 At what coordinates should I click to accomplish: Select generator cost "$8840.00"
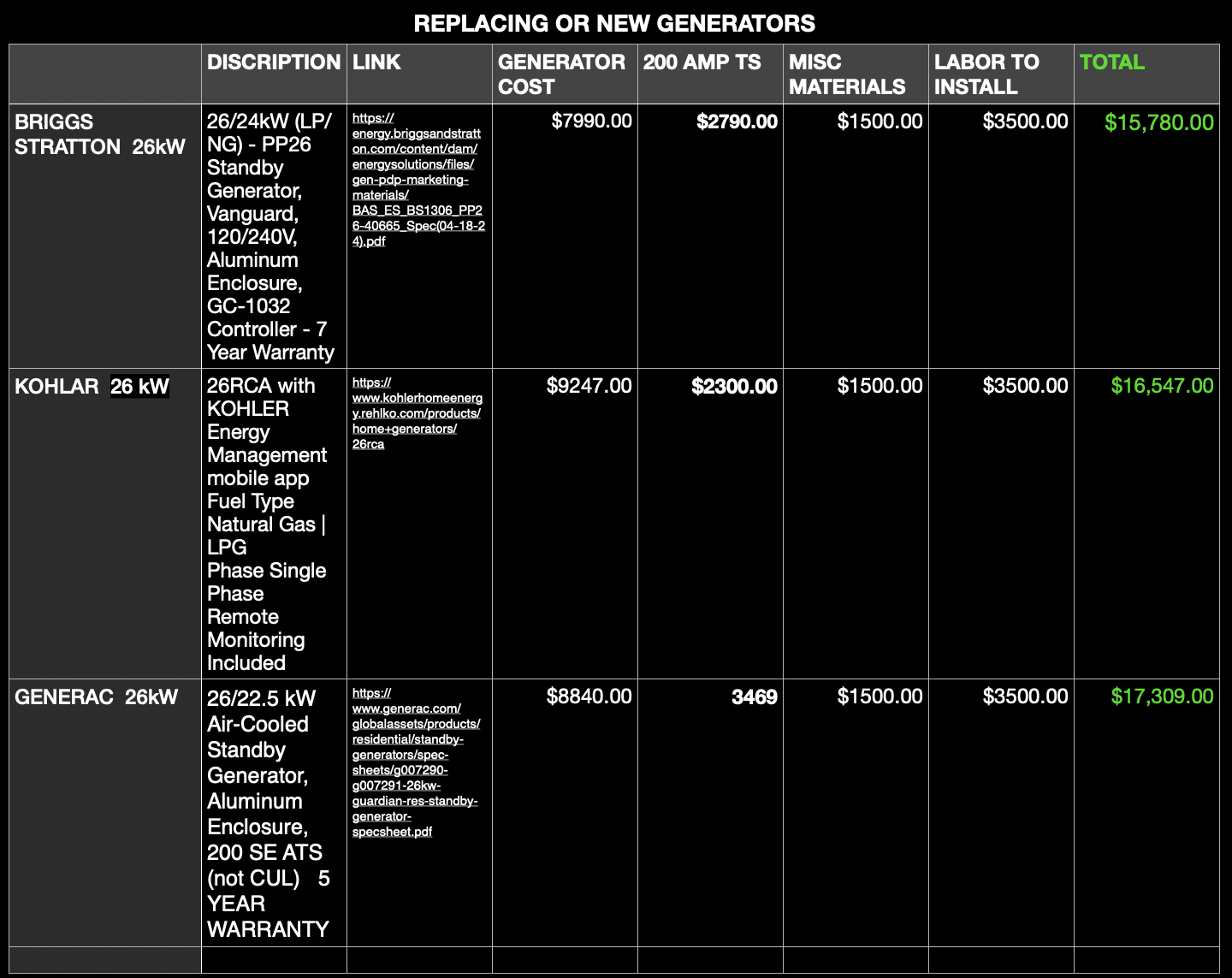589,696
